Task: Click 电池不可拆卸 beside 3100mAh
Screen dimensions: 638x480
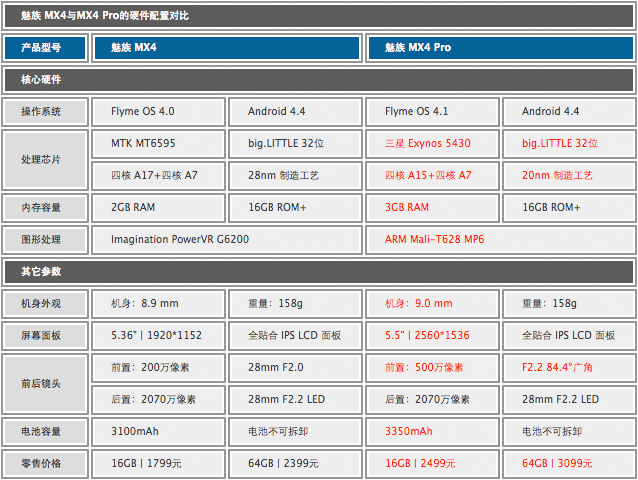Action: click(295, 432)
